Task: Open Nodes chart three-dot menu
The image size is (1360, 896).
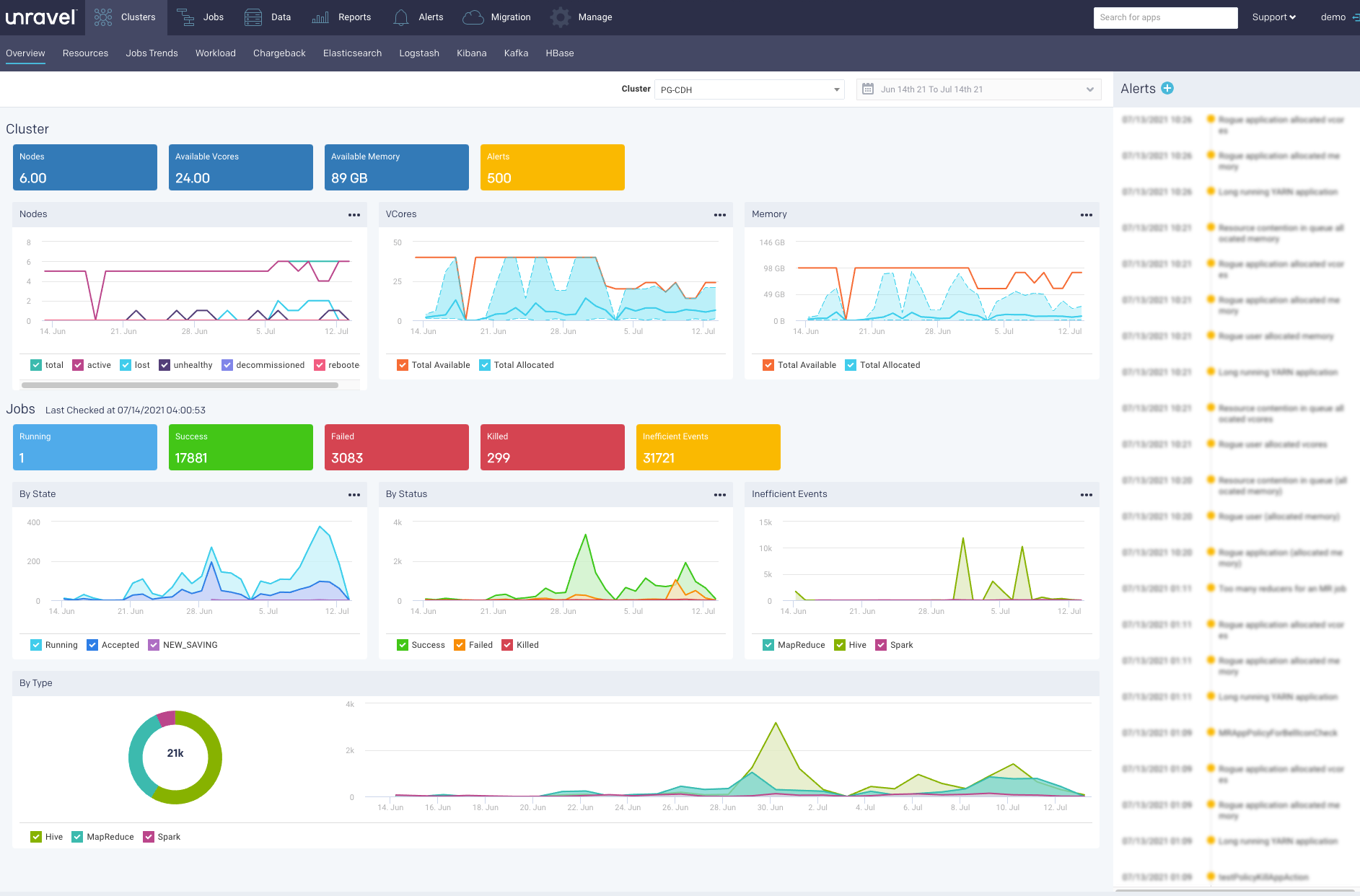Action: (x=354, y=215)
